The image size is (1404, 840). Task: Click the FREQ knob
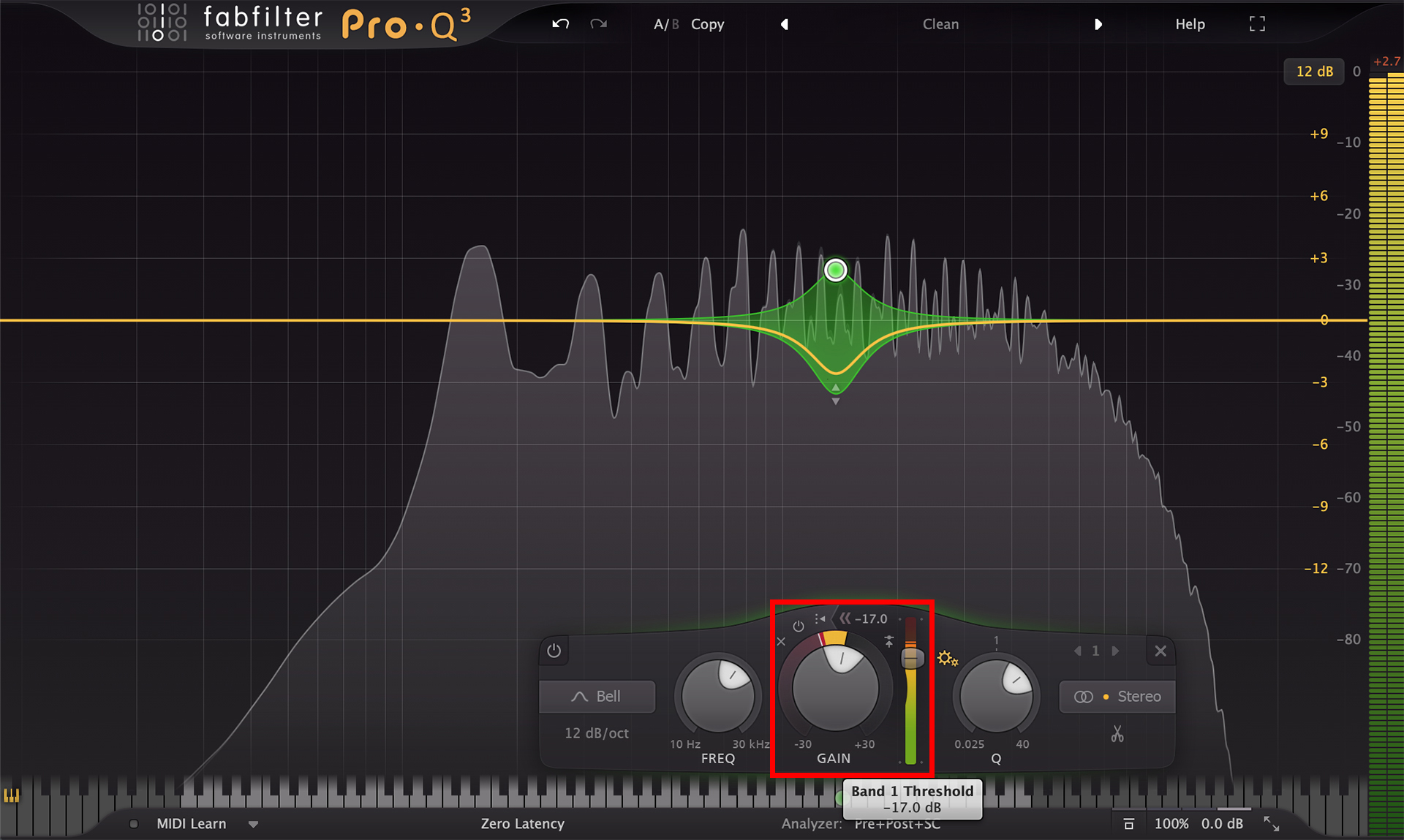pyautogui.click(x=717, y=695)
